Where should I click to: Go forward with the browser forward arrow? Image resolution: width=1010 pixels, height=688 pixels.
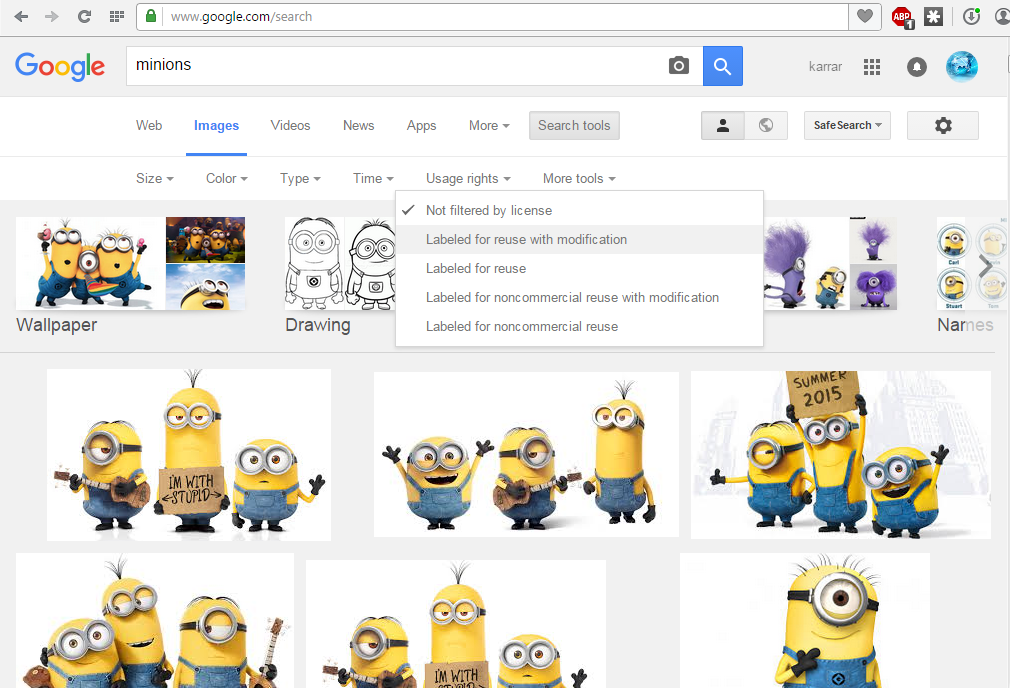[x=52, y=16]
